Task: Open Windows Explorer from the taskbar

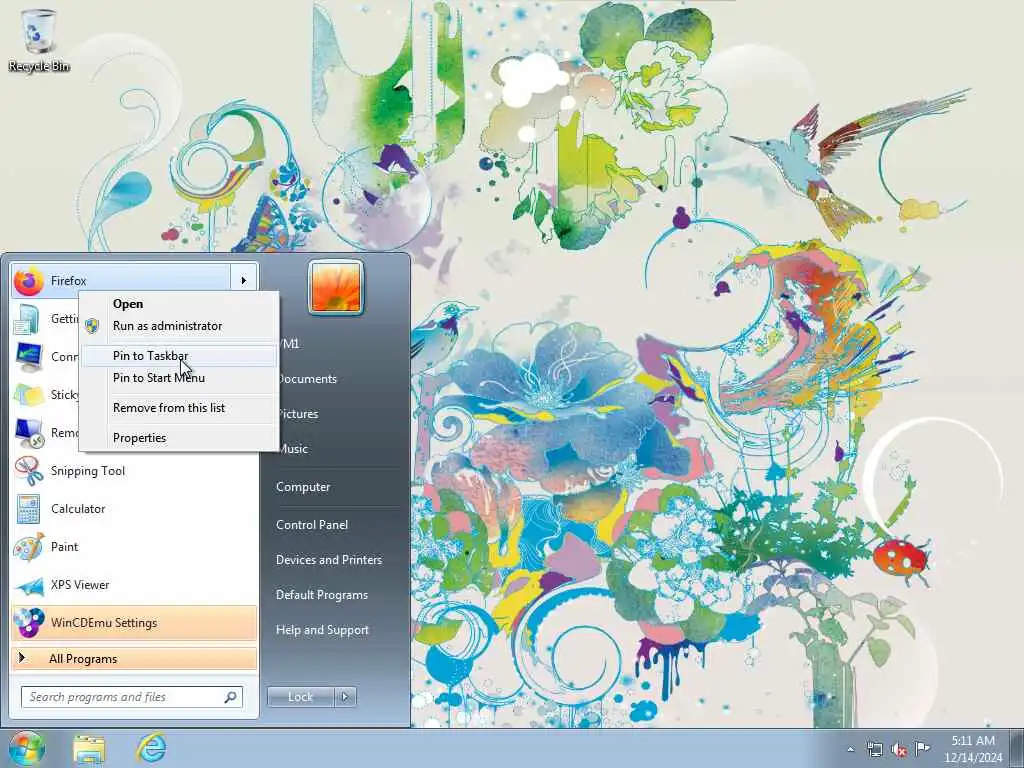Action: pyautogui.click(x=89, y=749)
